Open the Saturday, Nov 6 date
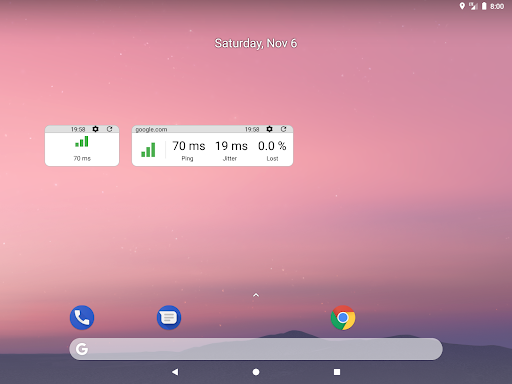The height and width of the screenshot is (384, 512). pyautogui.click(x=256, y=43)
